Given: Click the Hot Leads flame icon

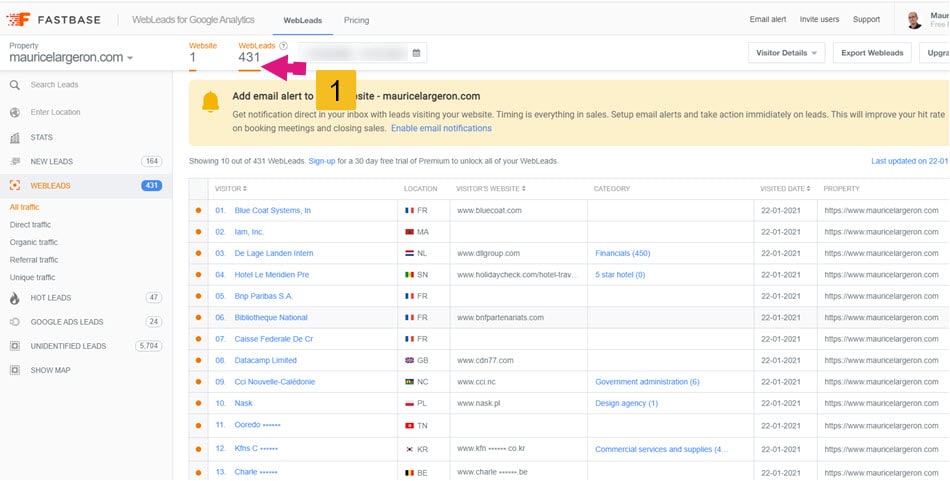Looking at the screenshot, I should [15, 298].
